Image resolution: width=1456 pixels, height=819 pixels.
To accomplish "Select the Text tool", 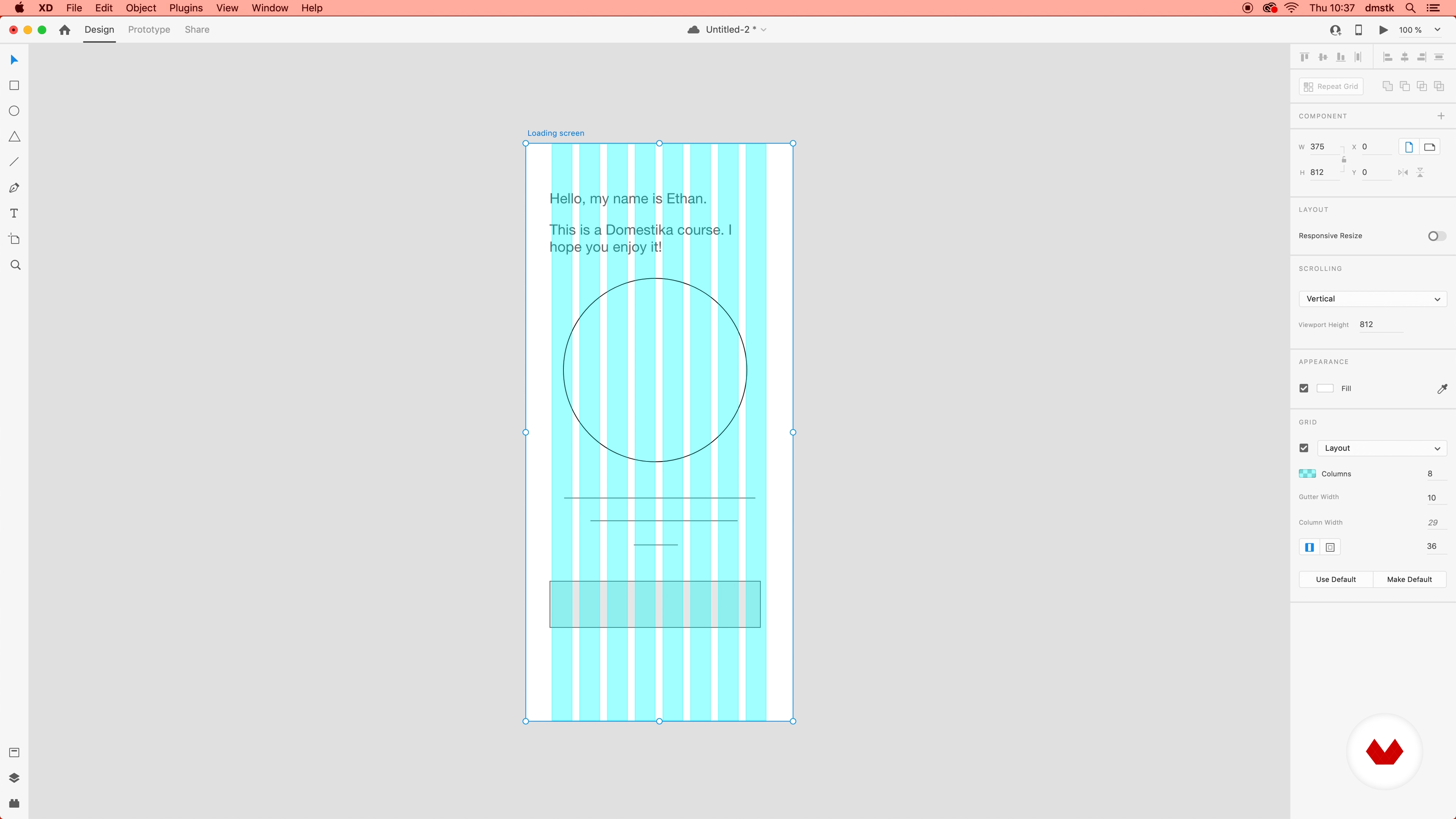I will (14, 213).
